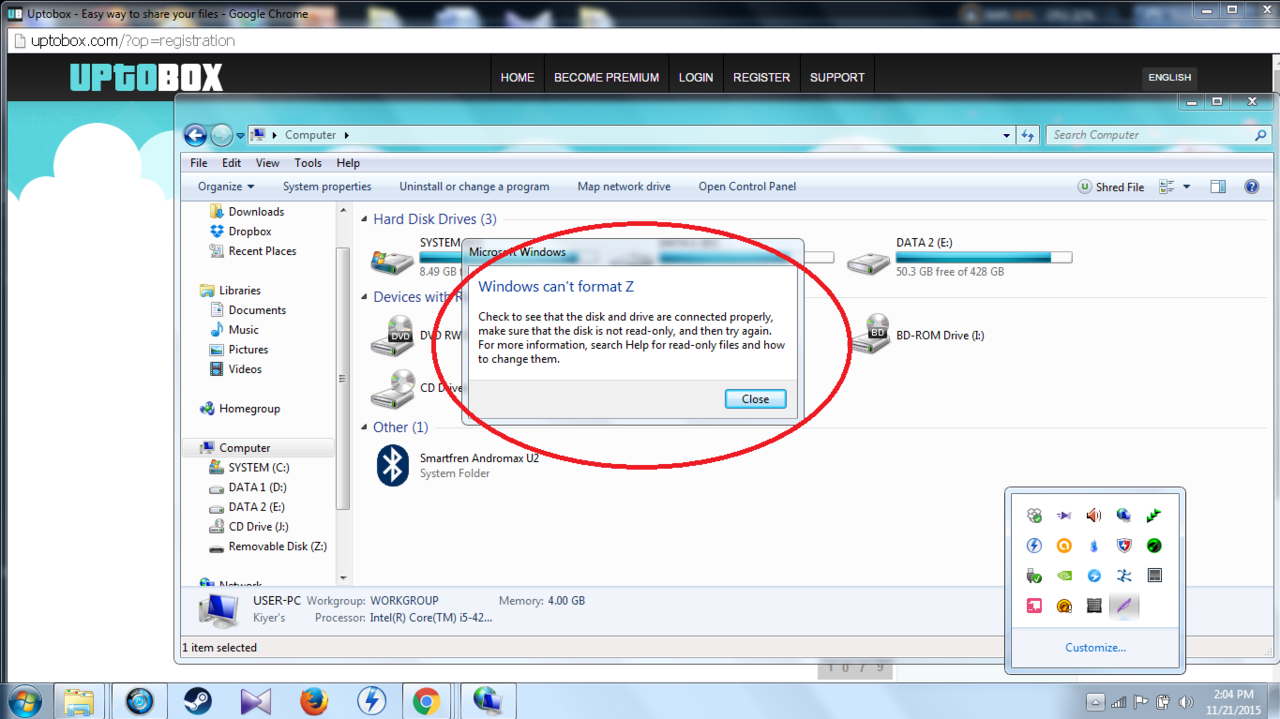The height and width of the screenshot is (719, 1280).
Task: Click the Explorer Back navigation arrow
Action: pyautogui.click(x=196, y=135)
